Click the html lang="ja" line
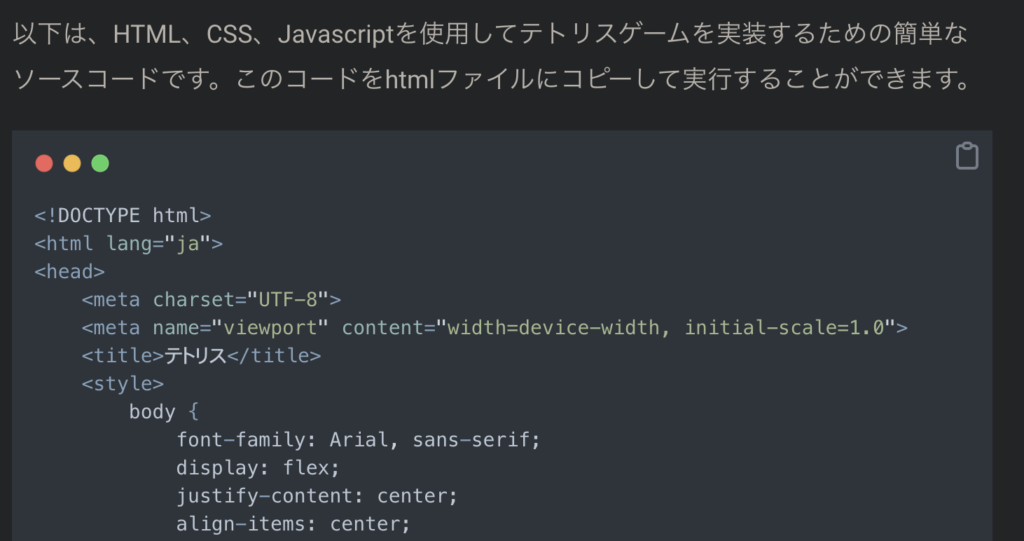This screenshot has width=1024, height=541. point(128,243)
